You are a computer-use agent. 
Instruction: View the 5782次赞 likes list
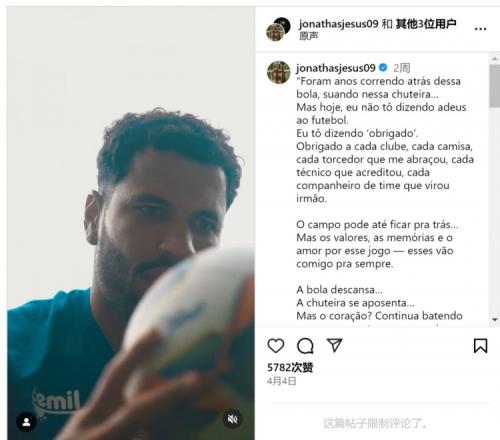(290, 367)
